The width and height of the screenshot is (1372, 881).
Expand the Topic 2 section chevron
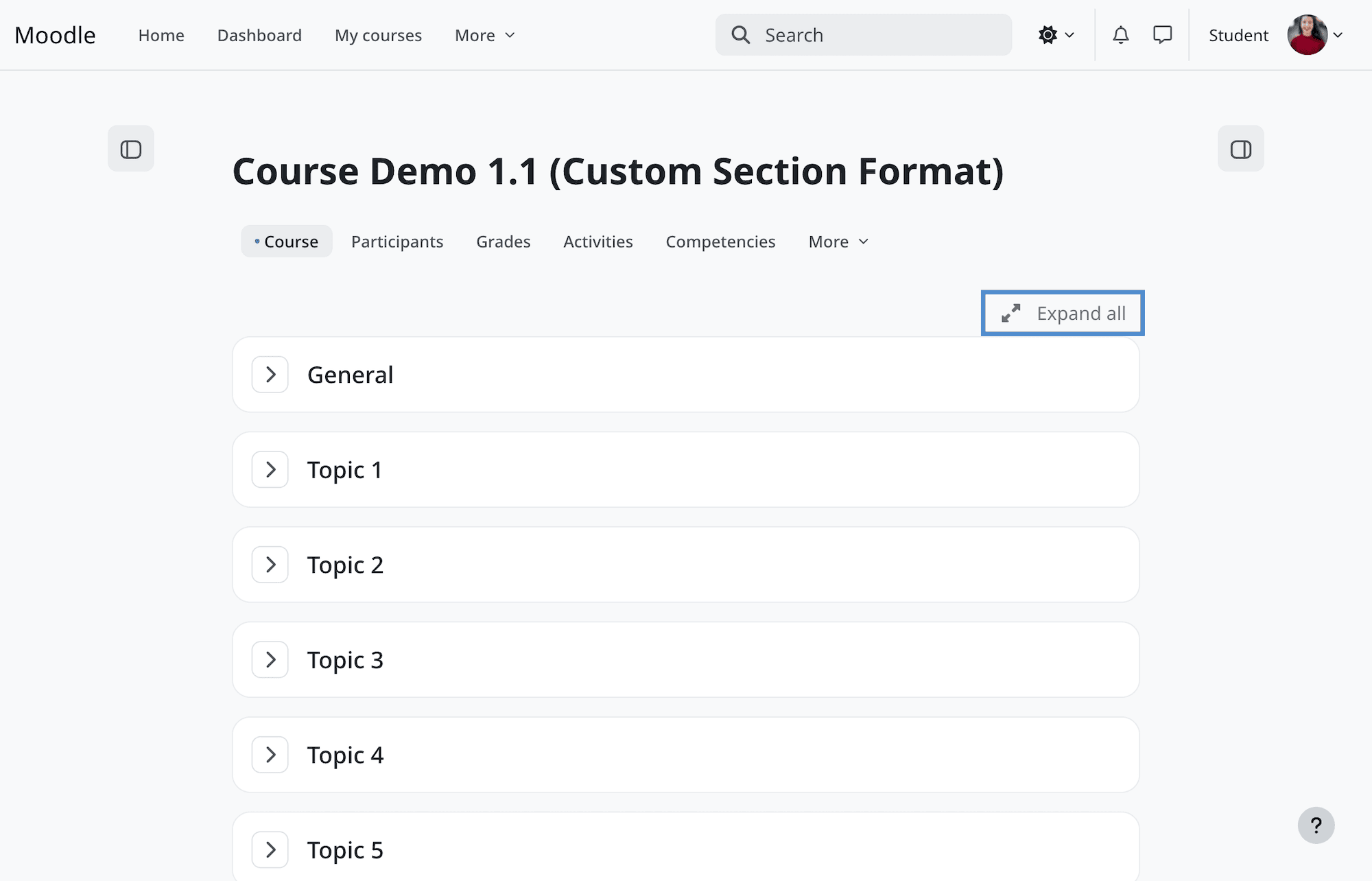[x=270, y=565]
